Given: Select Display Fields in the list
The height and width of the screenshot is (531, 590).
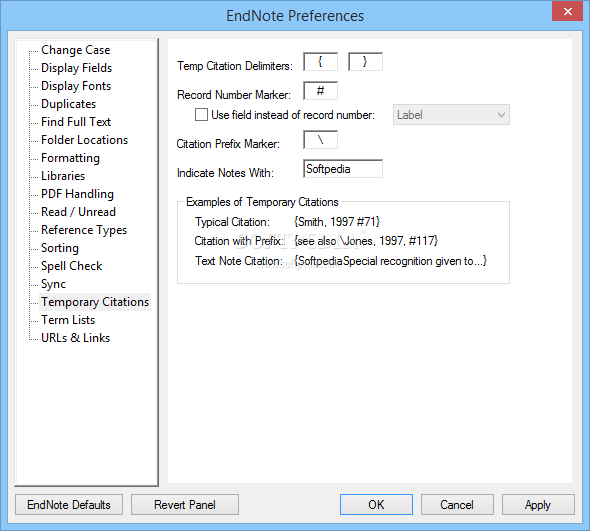Looking at the screenshot, I should pyautogui.click(x=76, y=68).
